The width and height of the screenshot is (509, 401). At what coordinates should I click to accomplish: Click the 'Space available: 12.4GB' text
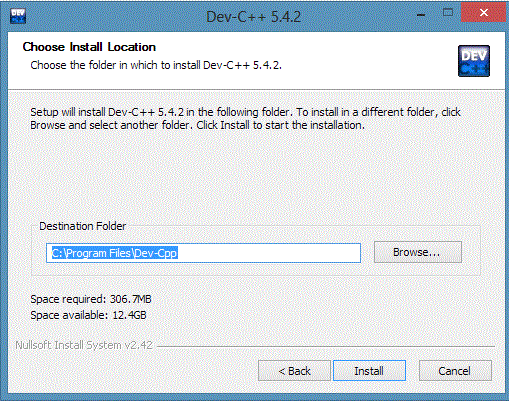[88, 315]
